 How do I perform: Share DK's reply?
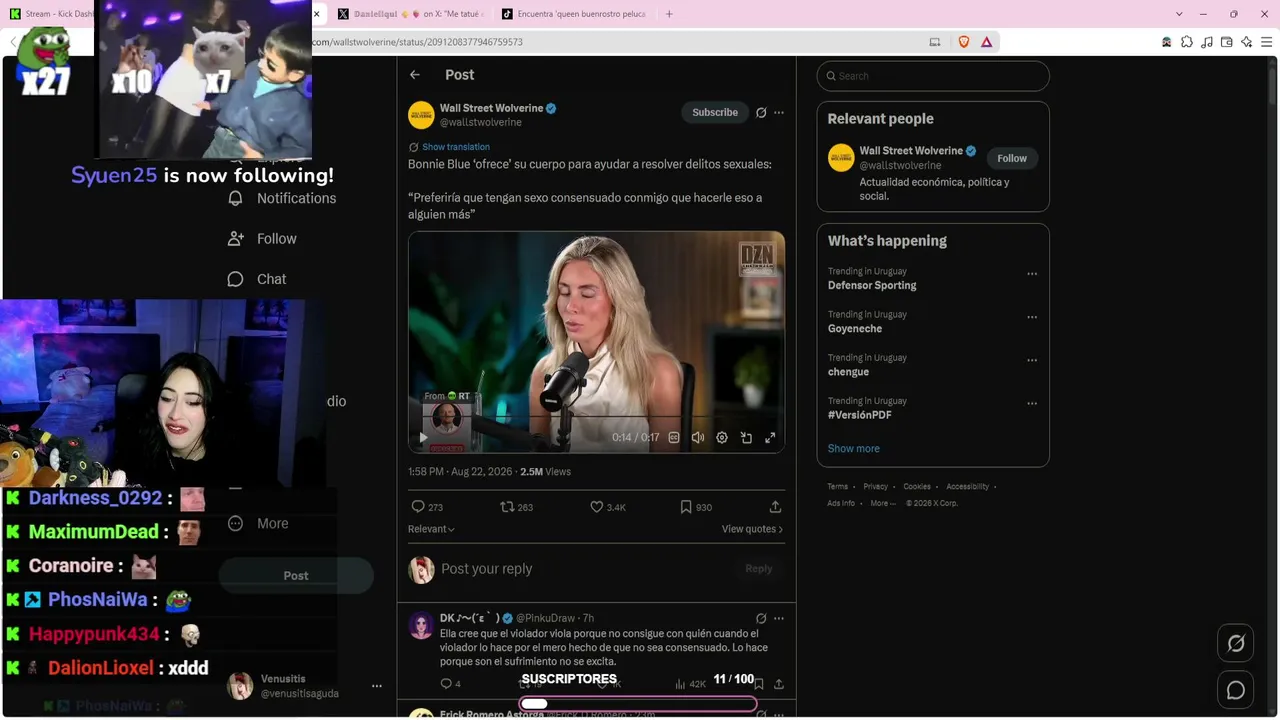pyautogui.click(x=779, y=684)
